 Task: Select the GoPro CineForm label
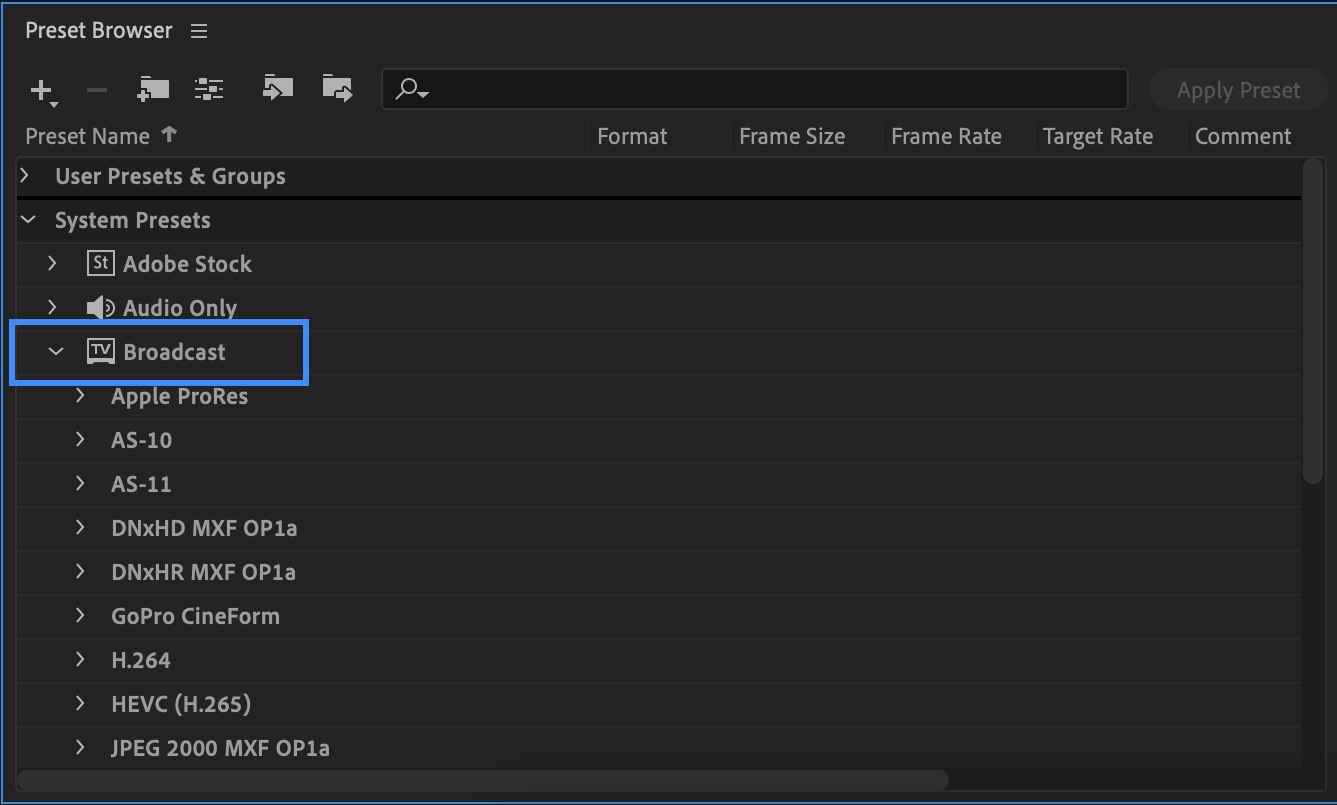pyautogui.click(x=196, y=616)
